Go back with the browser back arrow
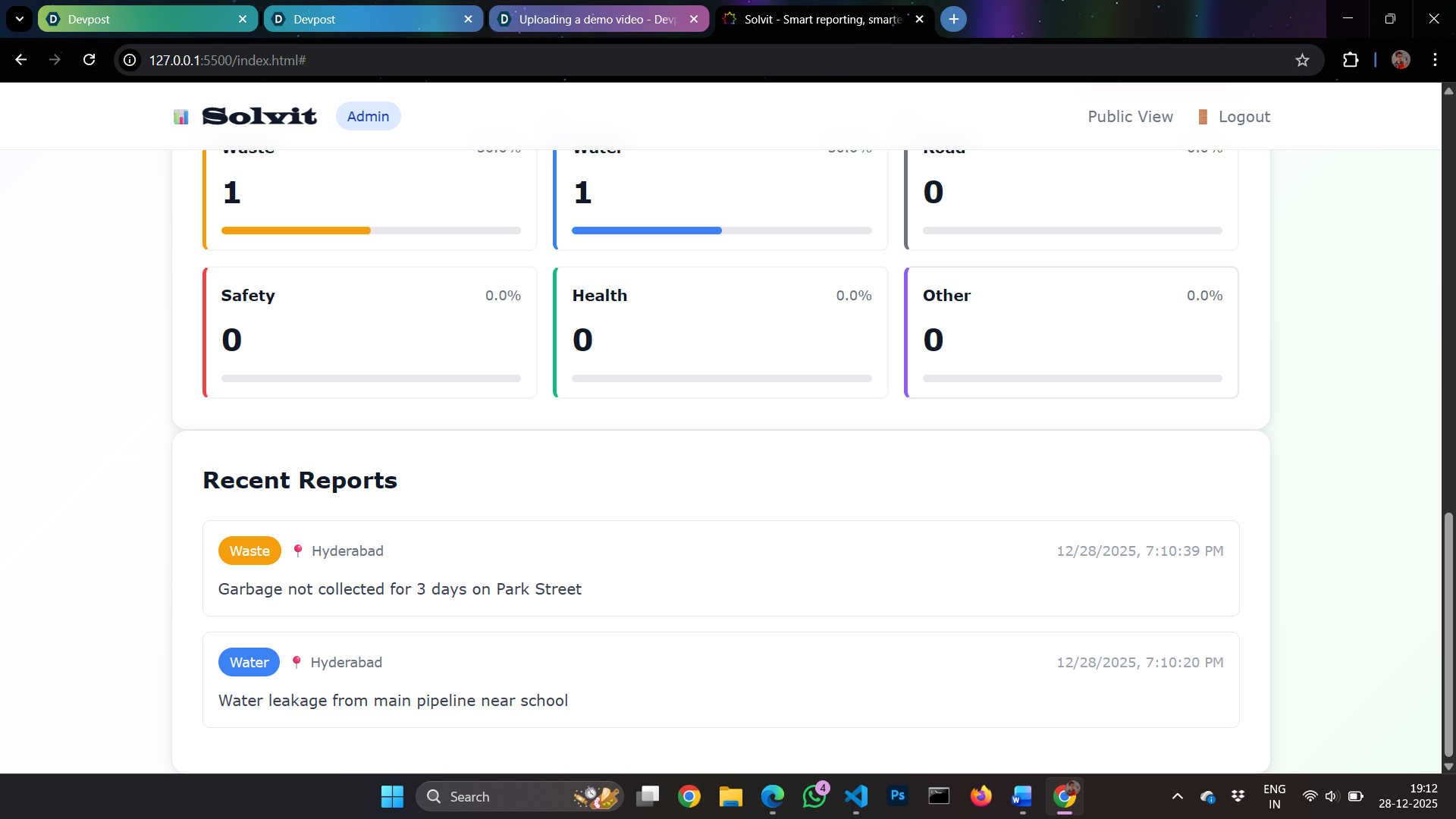The width and height of the screenshot is (1456, 819). [x=21, y=60]
